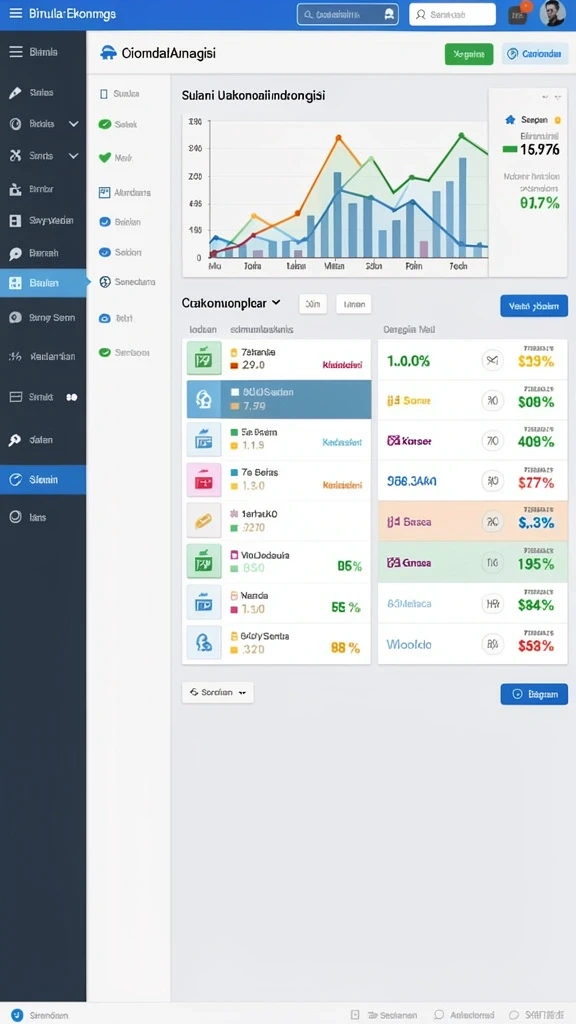Click the speech bubble icon in sidebar
The width and height of the screenshot is (576, 1024).
[15, 253]
